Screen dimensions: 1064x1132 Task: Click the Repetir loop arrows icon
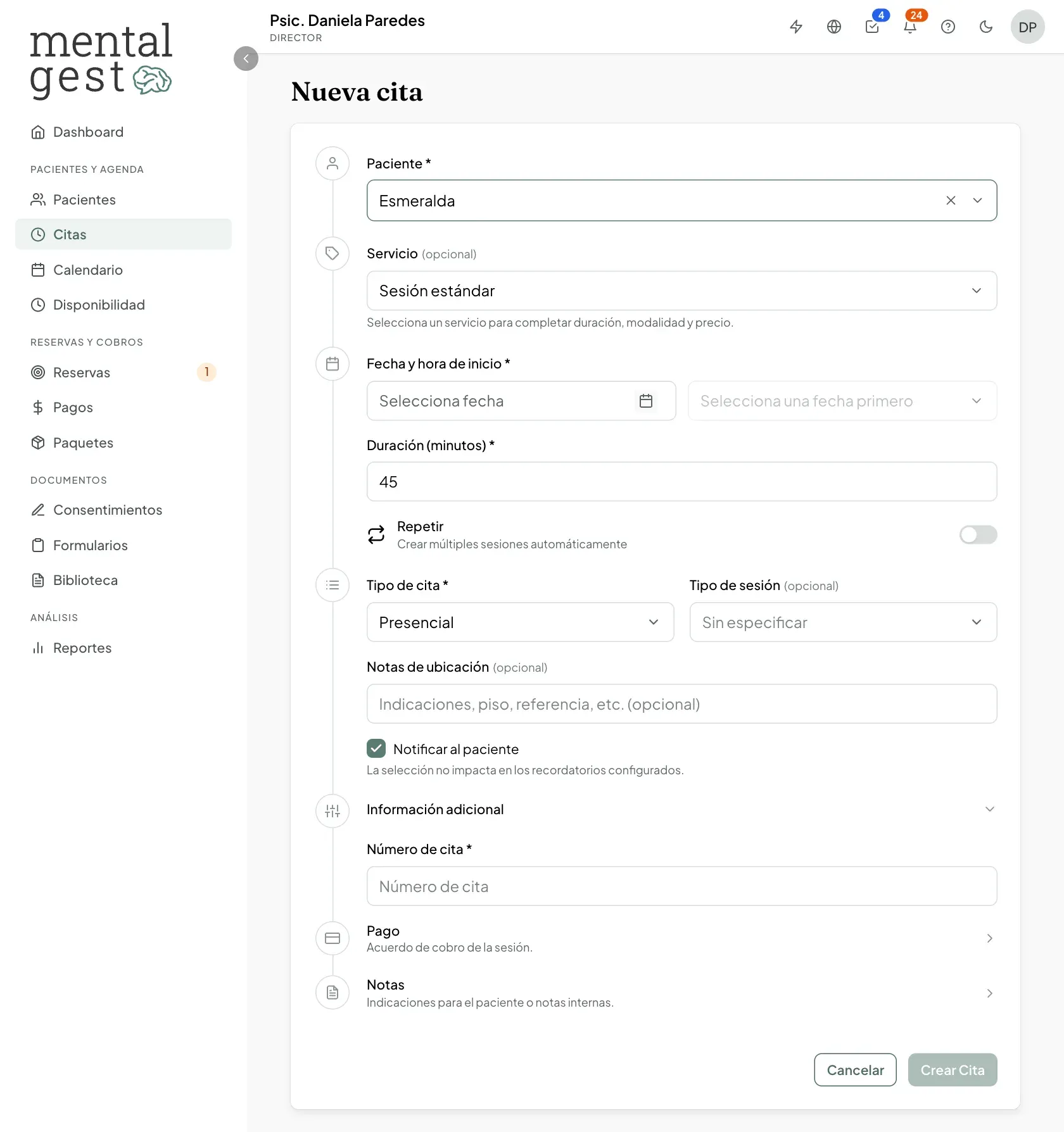[x=376, y=535]
